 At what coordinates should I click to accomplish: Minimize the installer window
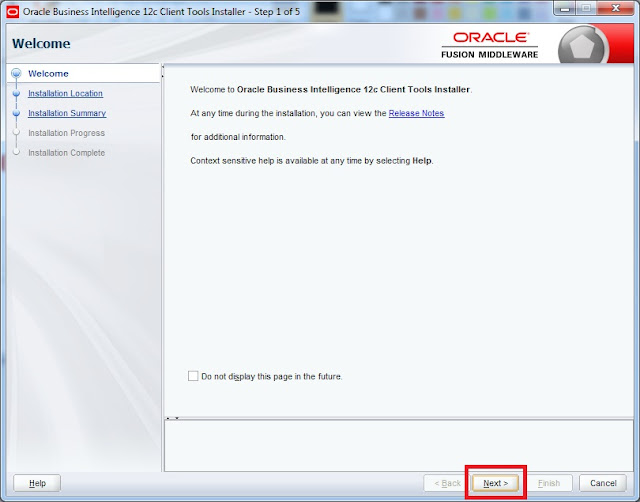(x=564, y=9)
